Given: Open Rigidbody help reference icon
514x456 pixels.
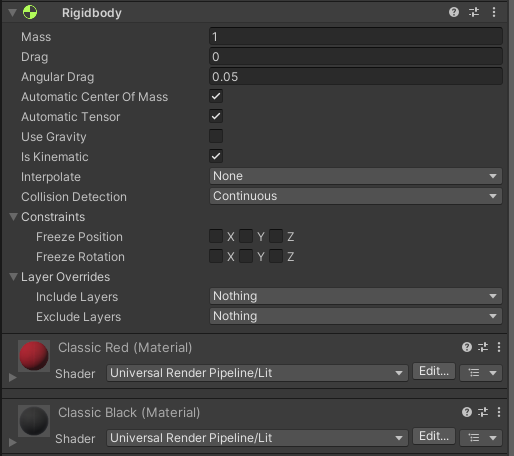Looking at the screenshot, I should coord(454,12).
